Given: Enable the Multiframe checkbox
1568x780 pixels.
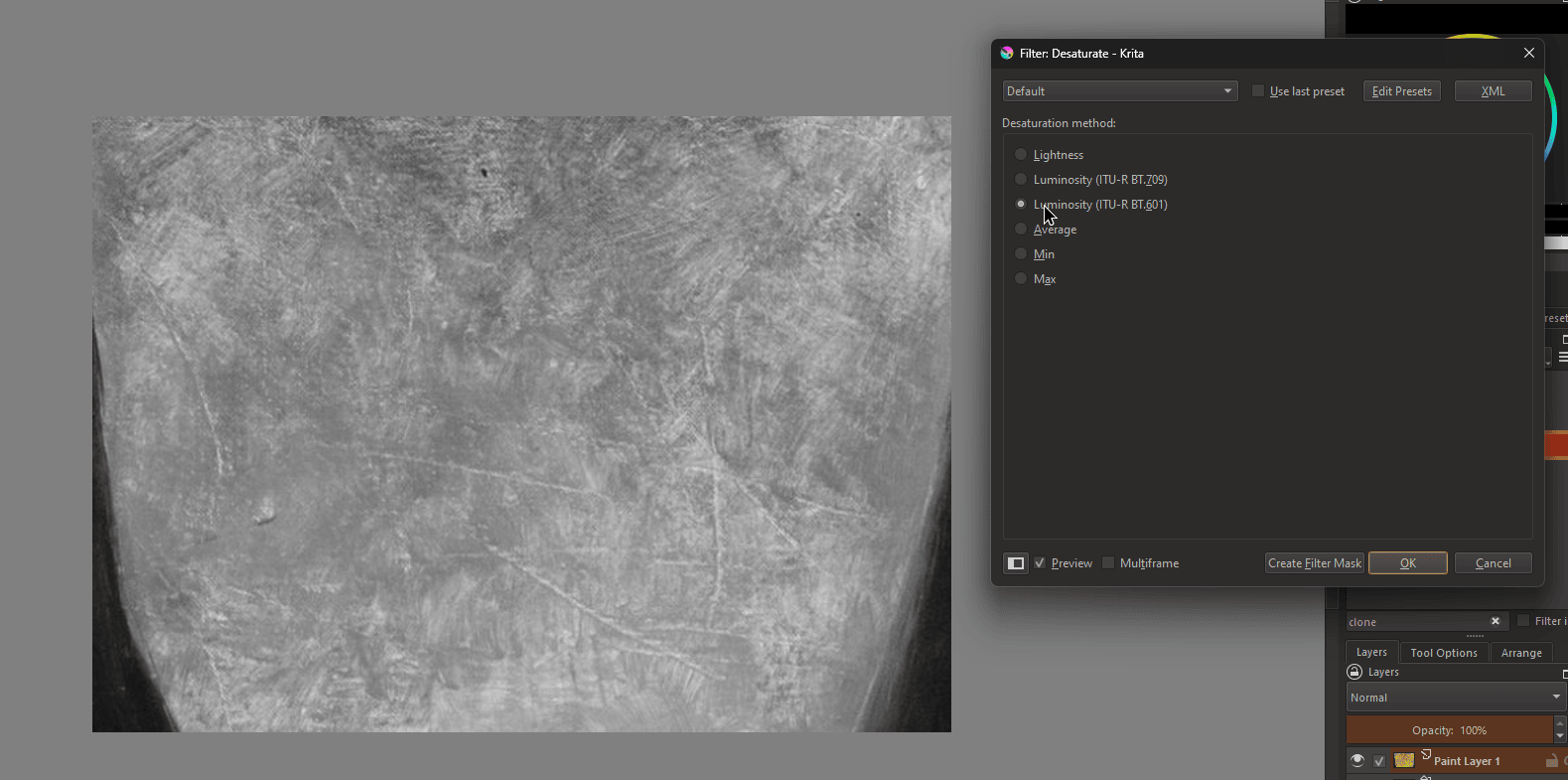Looking at the screenshot, I should (x=1108, y=563).
